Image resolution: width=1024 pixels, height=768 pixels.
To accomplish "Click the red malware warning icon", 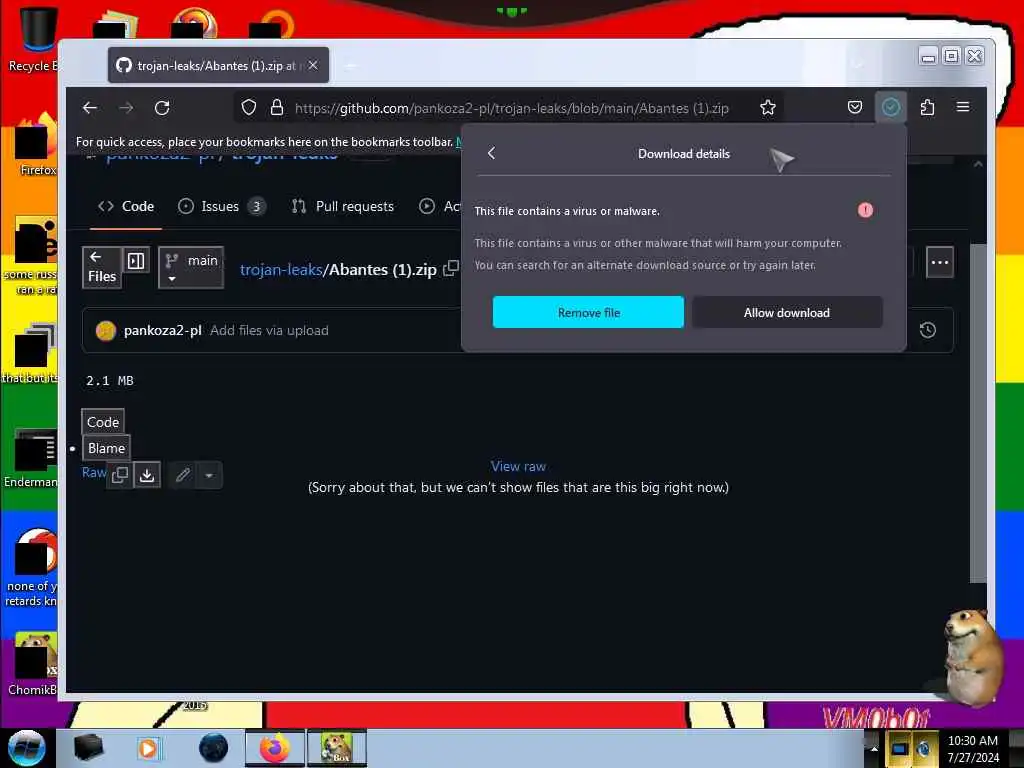I will coord(865,210).
